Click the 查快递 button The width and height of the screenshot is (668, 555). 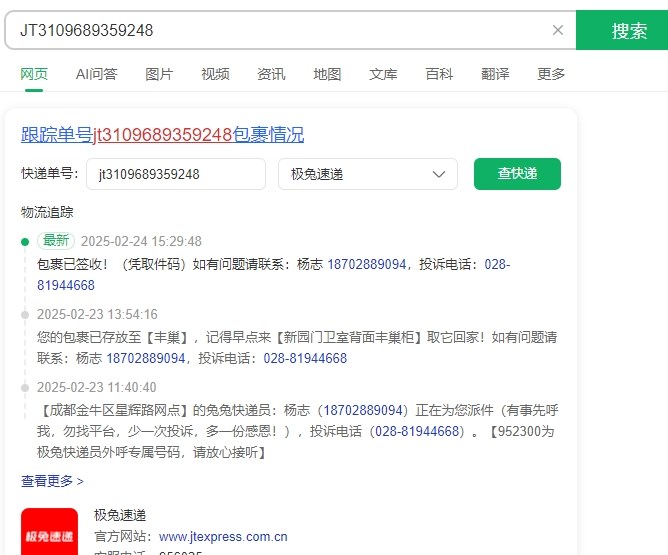(517, 174)
